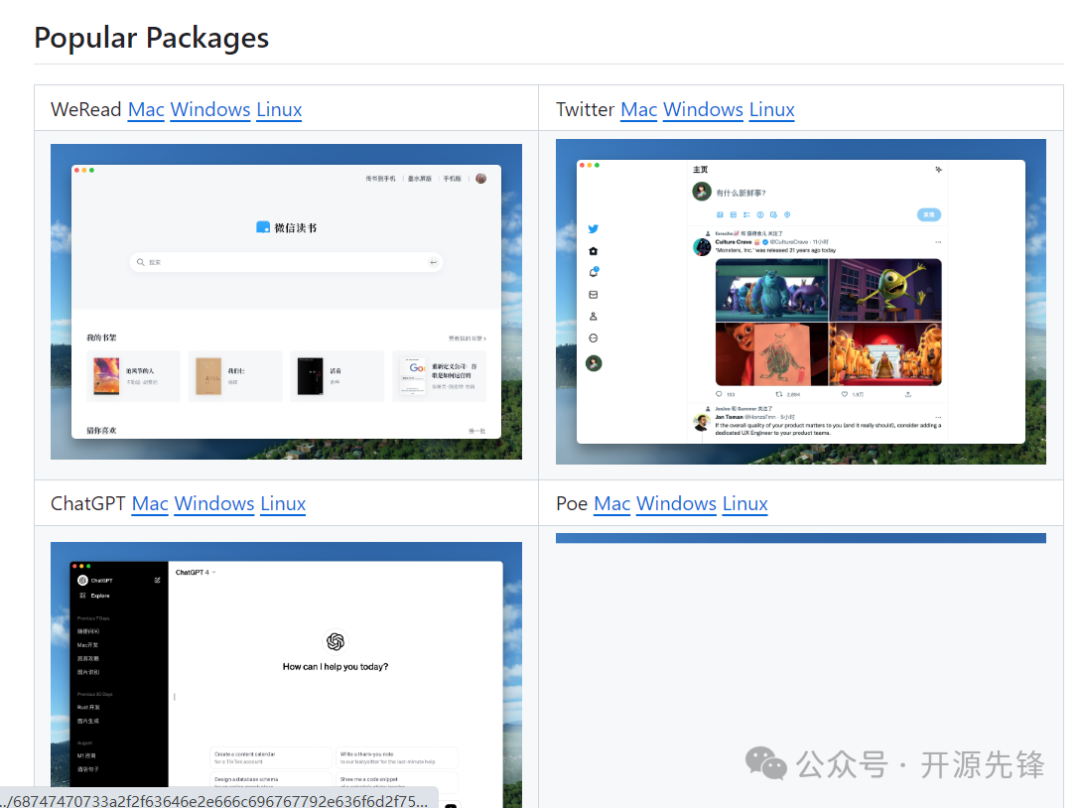1080x808 pixels.
Task: Open the WeRead Linux download link
Action: click(x=279, y=109)
